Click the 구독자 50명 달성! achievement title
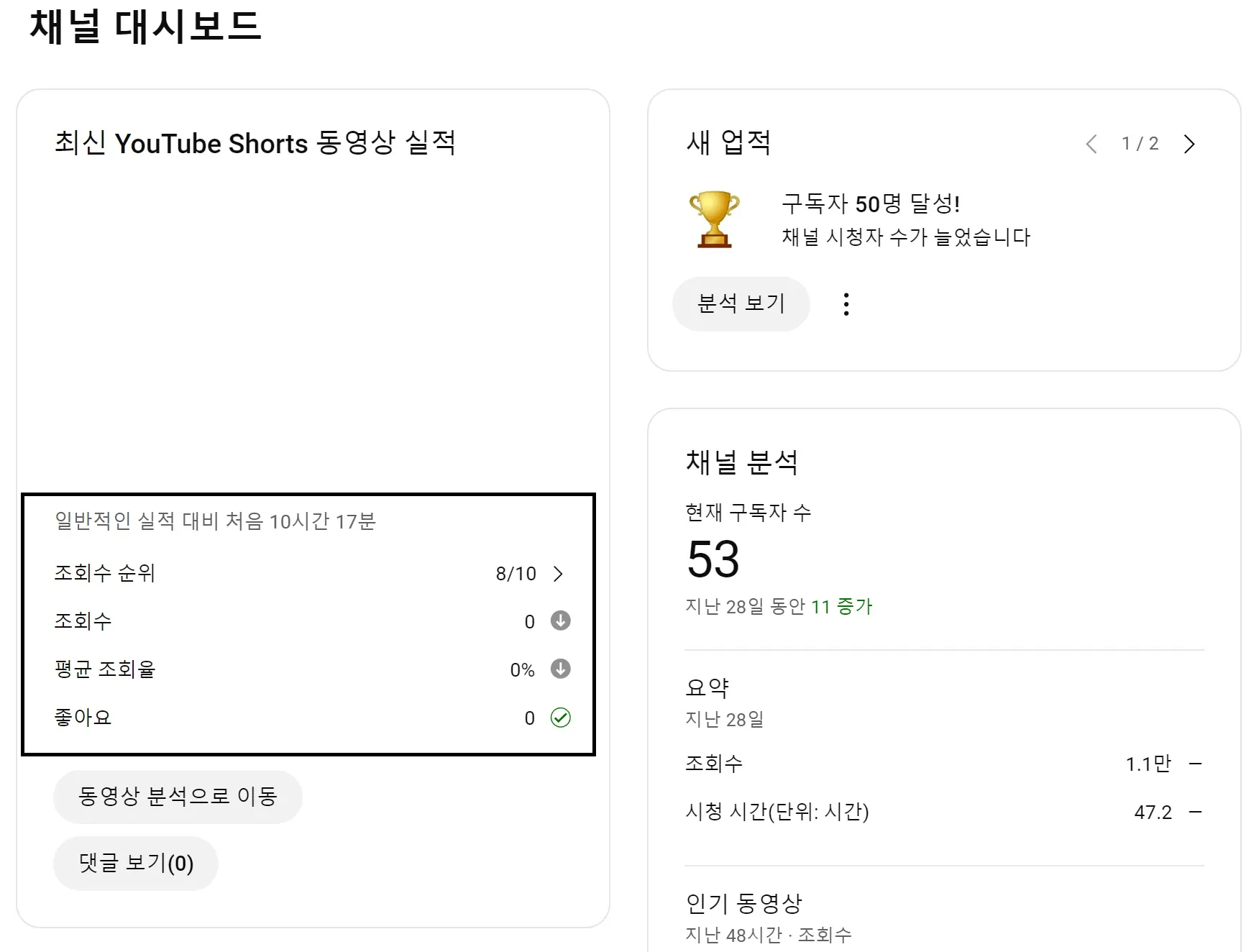The image size is (1246, 952). click(871, 203)
